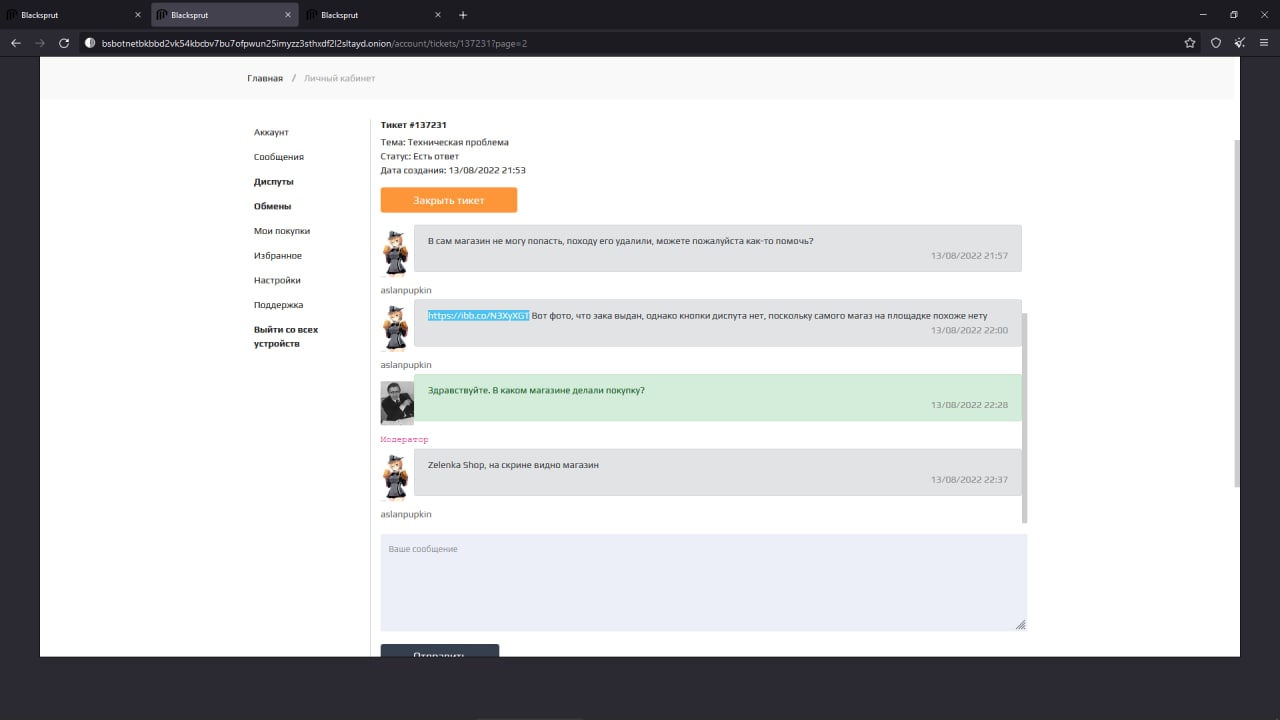Close the first Blacksprut tab
This screenshot has width=1280, height=720.
(138, 15)
